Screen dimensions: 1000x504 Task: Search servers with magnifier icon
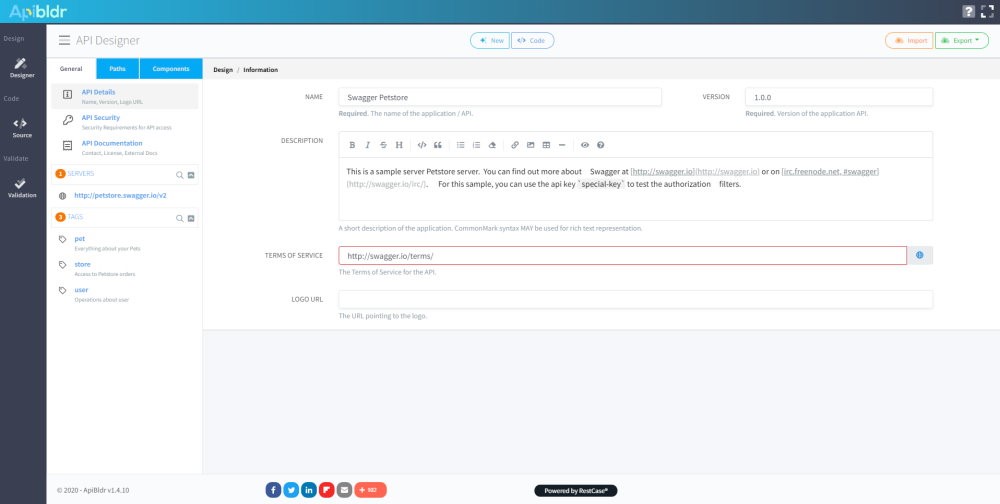click(x=179, y=174)
